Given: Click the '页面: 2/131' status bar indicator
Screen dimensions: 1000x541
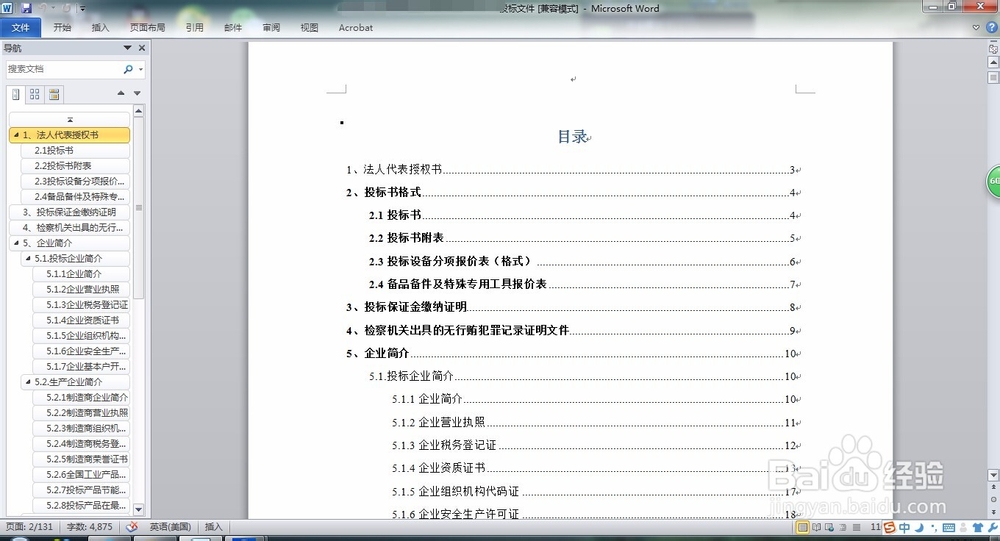Looking at the screenshot, I should pos(29,527).
